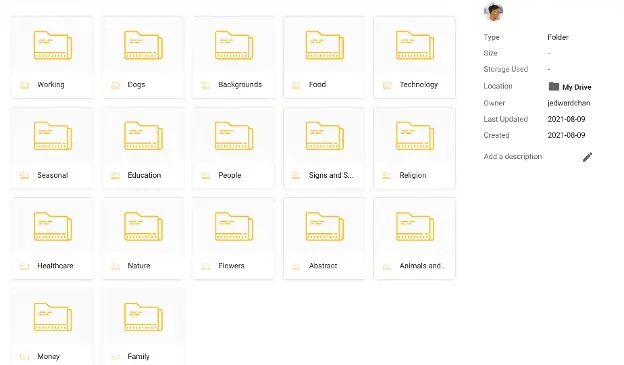Open the Food folder icon
624x365 pixels.
[324, 45]
